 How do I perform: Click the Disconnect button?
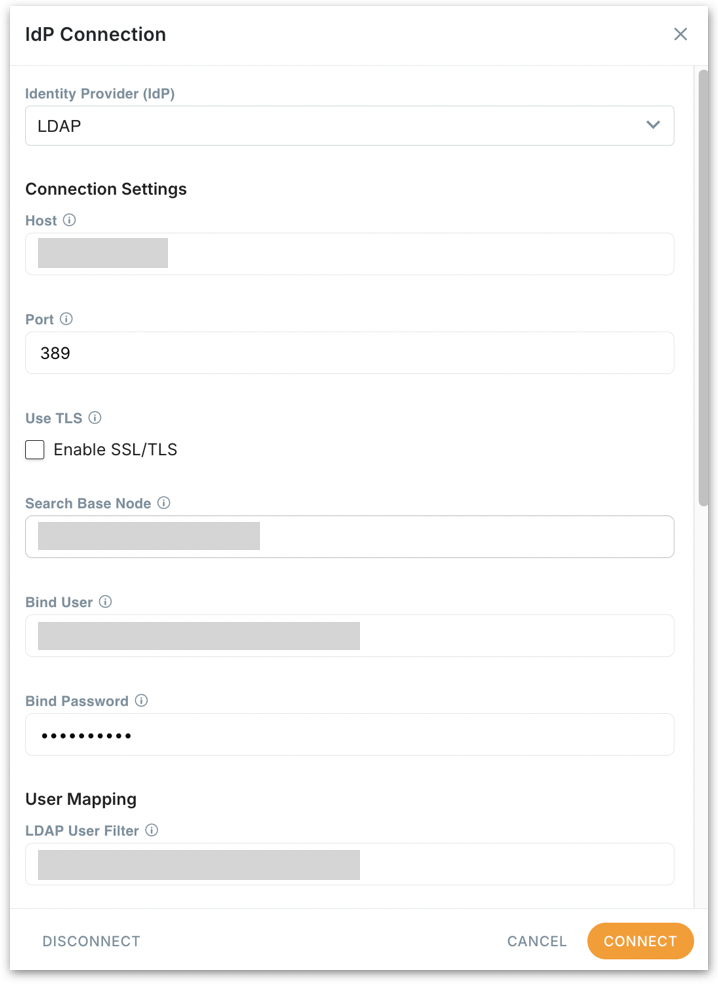pos(91,941)
